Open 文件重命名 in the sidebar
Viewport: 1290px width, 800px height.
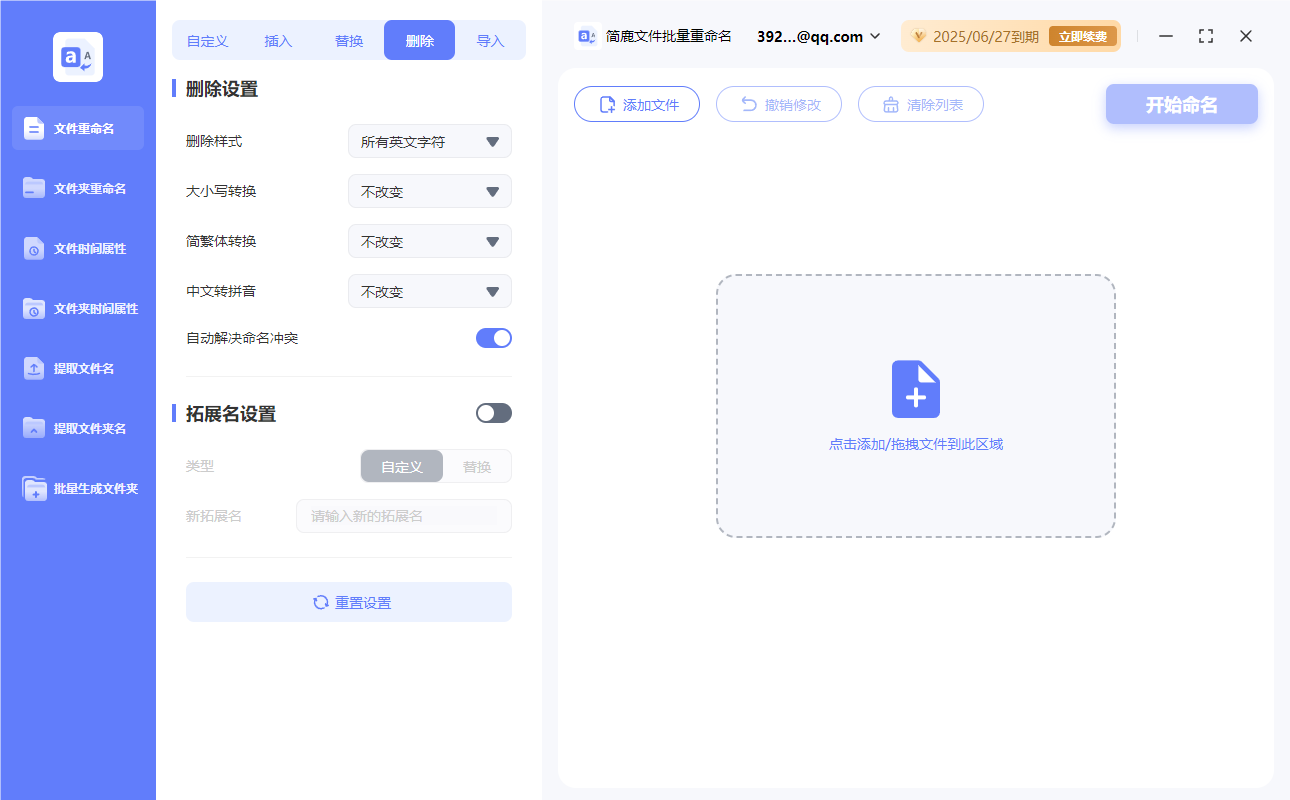pos(77,128)
